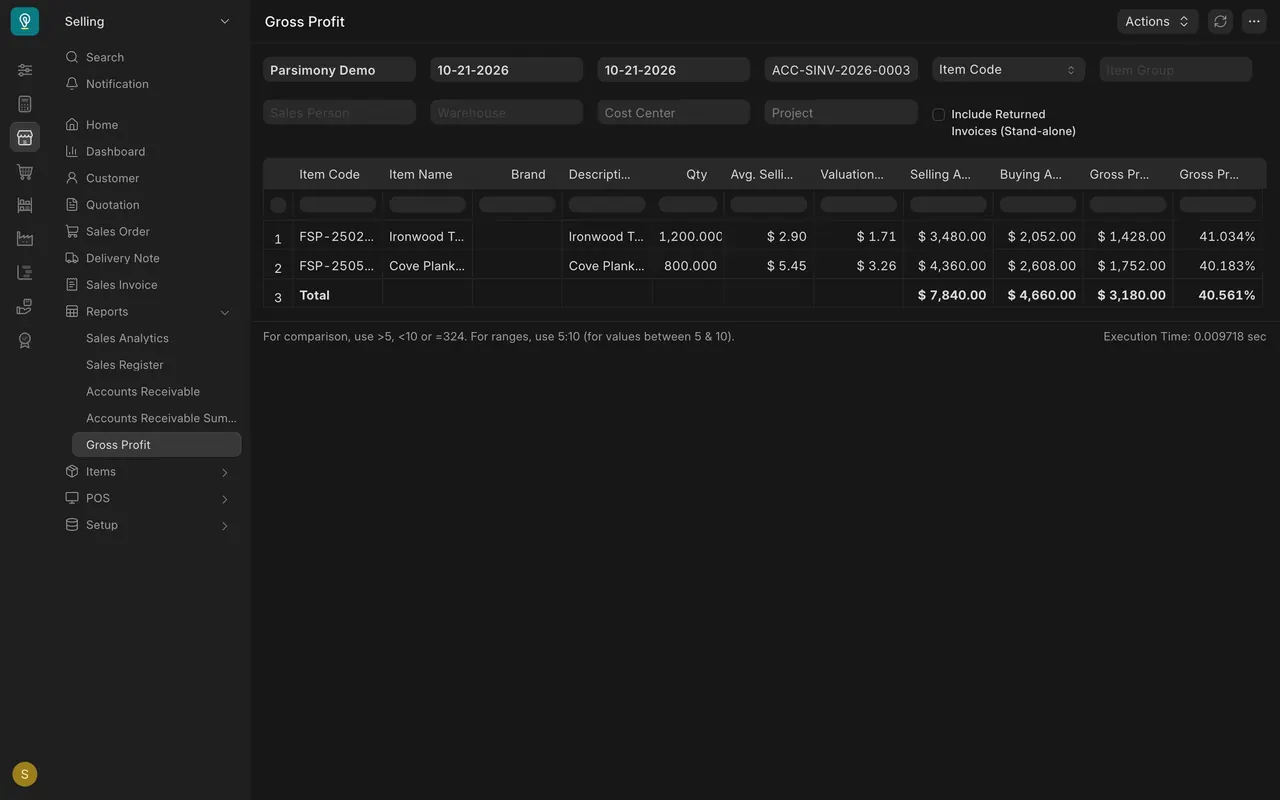Screen dimensions: 1280x800
Task: Open the Projects gantt chart module icon
Action: point(25,273)
